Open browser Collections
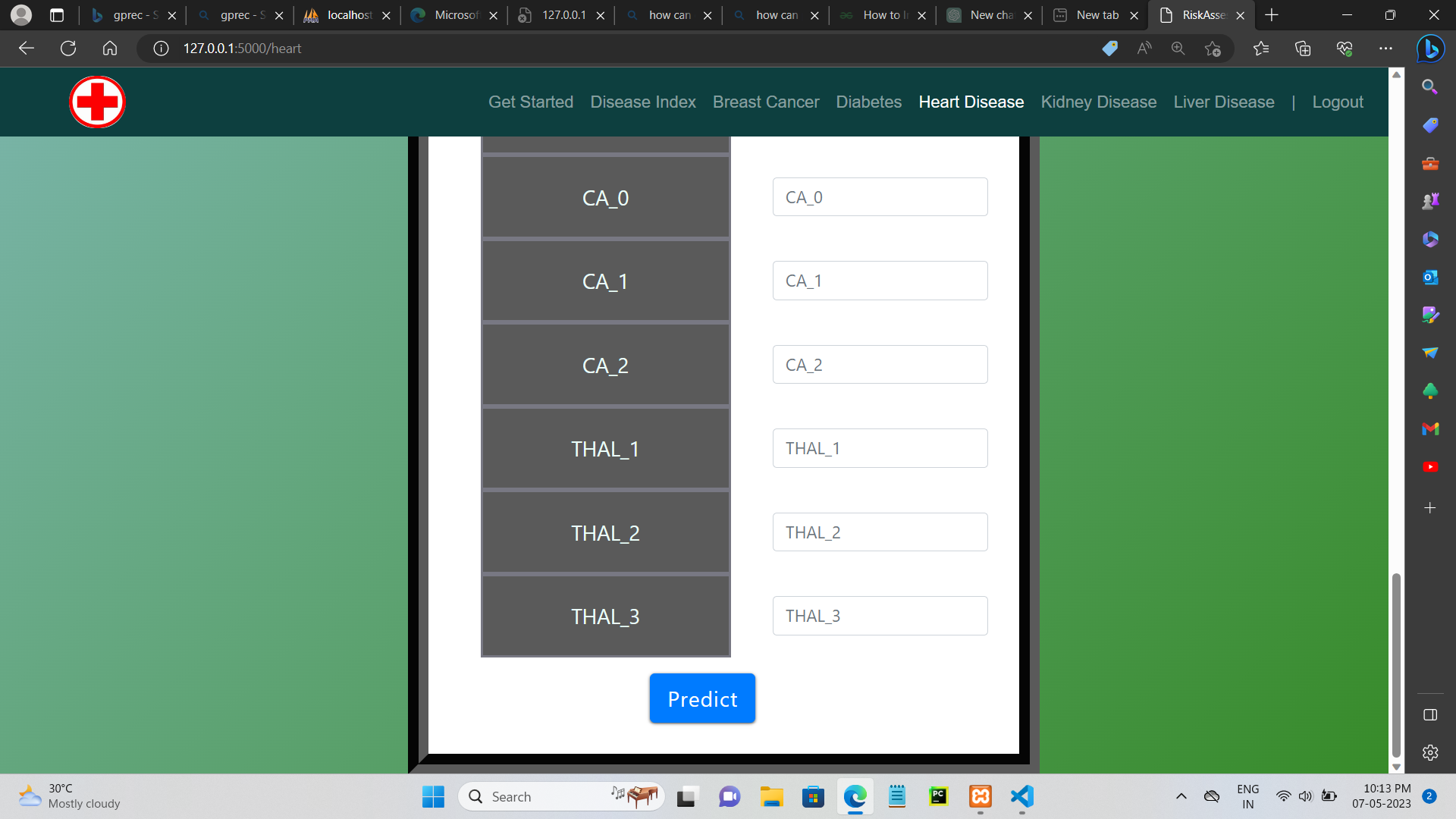This screenshot has width=1456, height=819. pyautogui.click(x=1303, y=49)
